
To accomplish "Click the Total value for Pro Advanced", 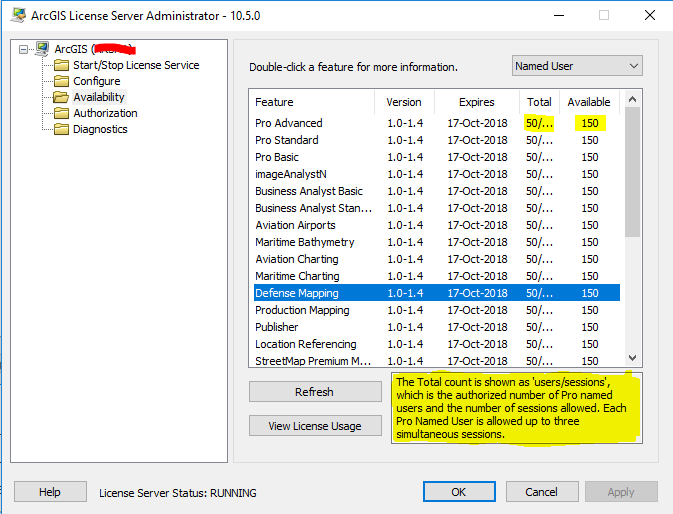I will [539, 123].
